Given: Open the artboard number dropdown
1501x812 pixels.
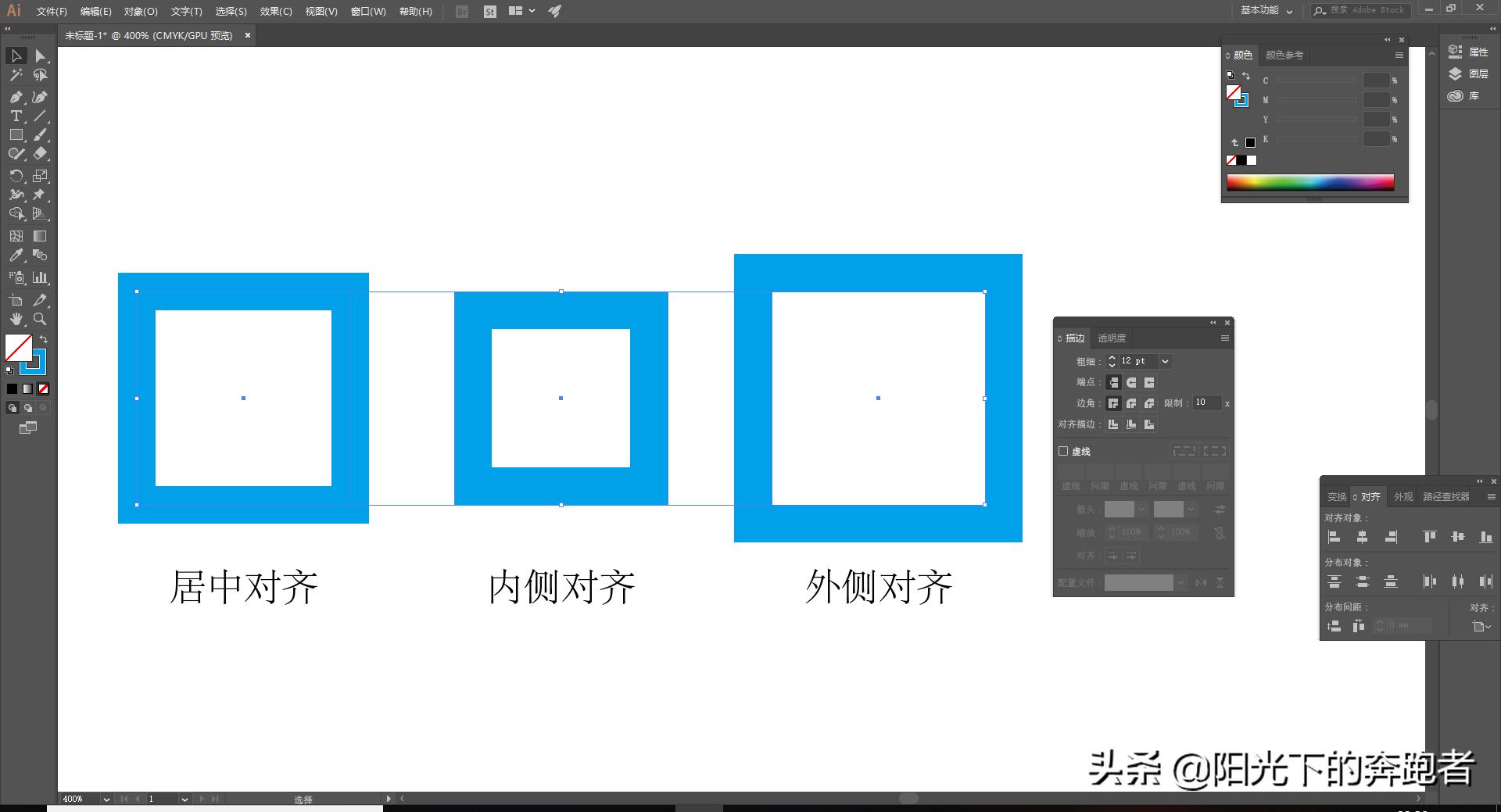Looking at the screenshot, I should (184, 799).
